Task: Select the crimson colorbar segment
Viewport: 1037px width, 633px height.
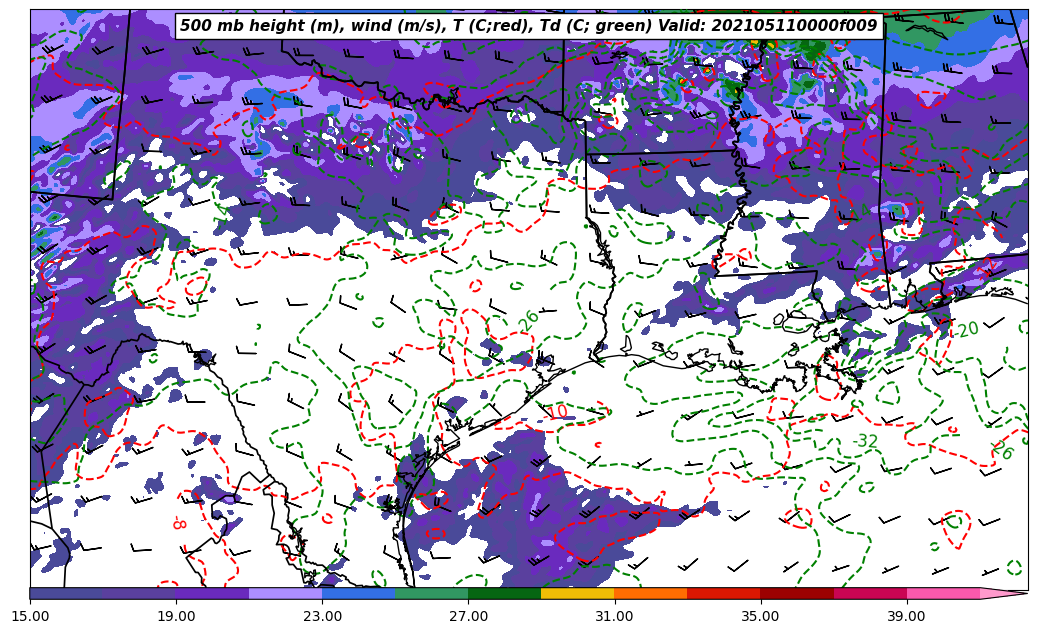Action: point(870,593)
